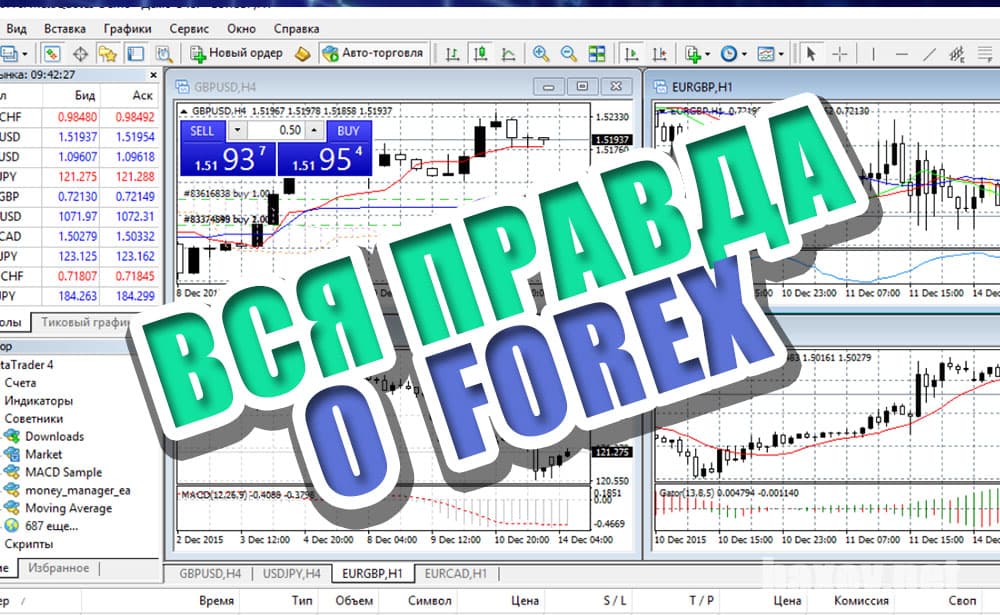The image size is (1000, 615).
Task: Select the candlestick chart style icon
Action: [480, 52]
